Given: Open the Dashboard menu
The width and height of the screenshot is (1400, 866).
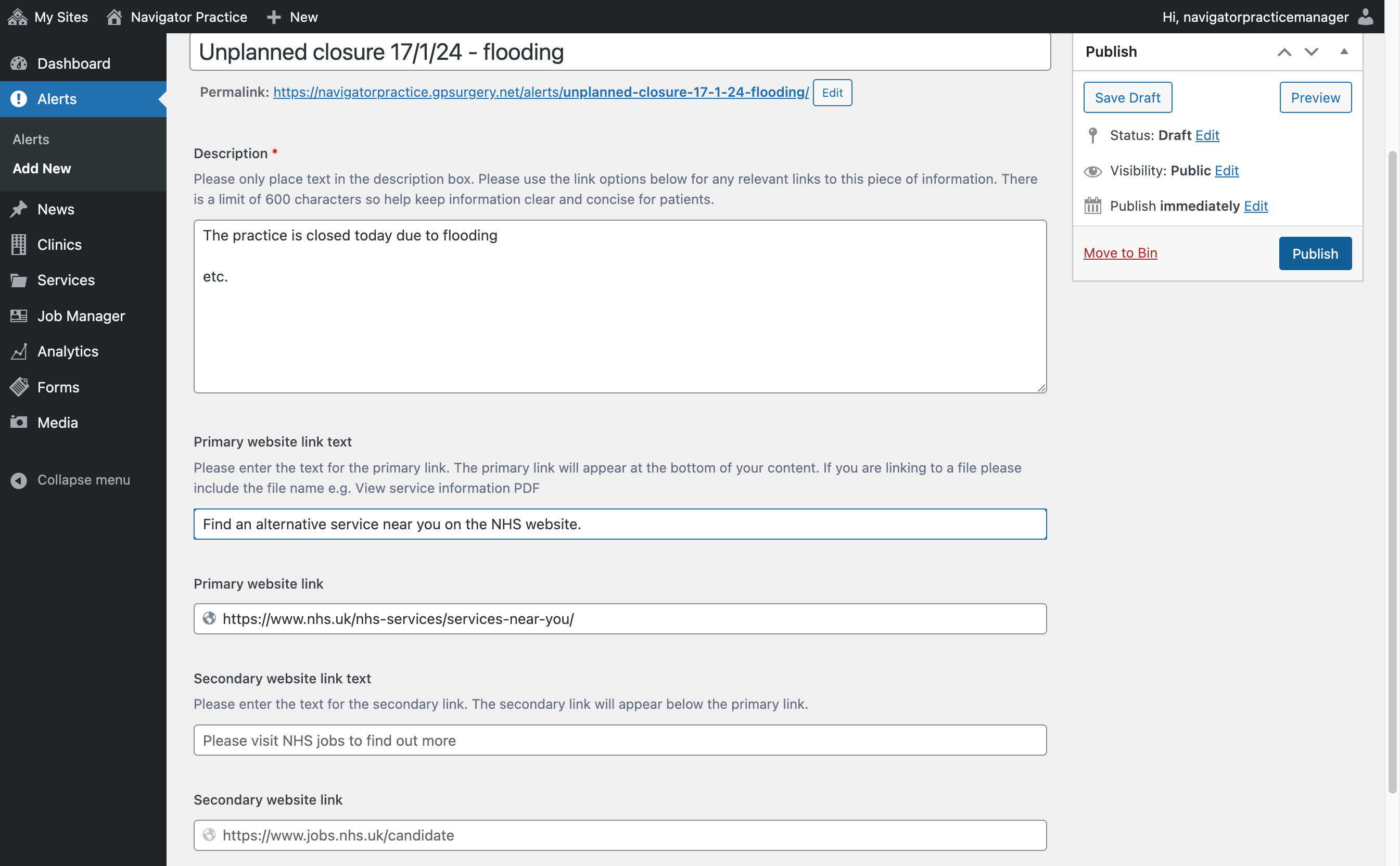Looking at the screenshot, I should coord(84,63).
